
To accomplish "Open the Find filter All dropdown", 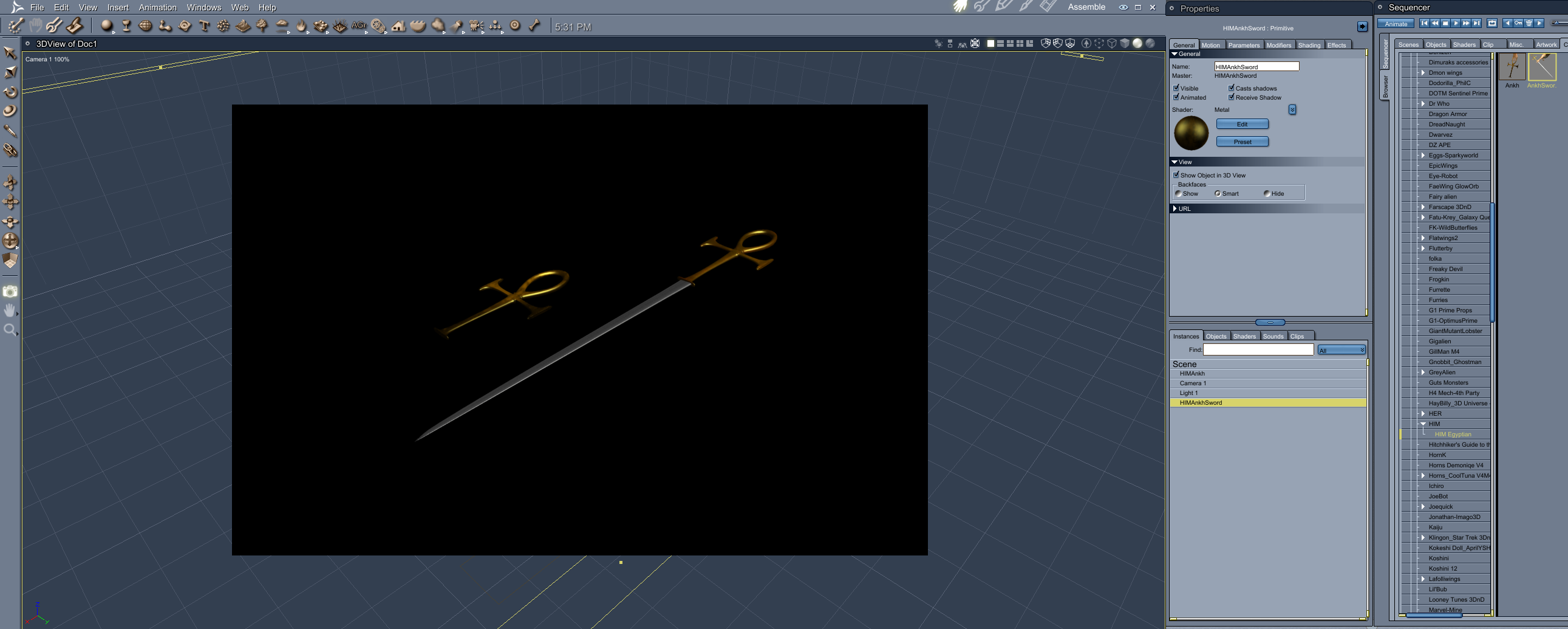I will (x=1341, y=350).
